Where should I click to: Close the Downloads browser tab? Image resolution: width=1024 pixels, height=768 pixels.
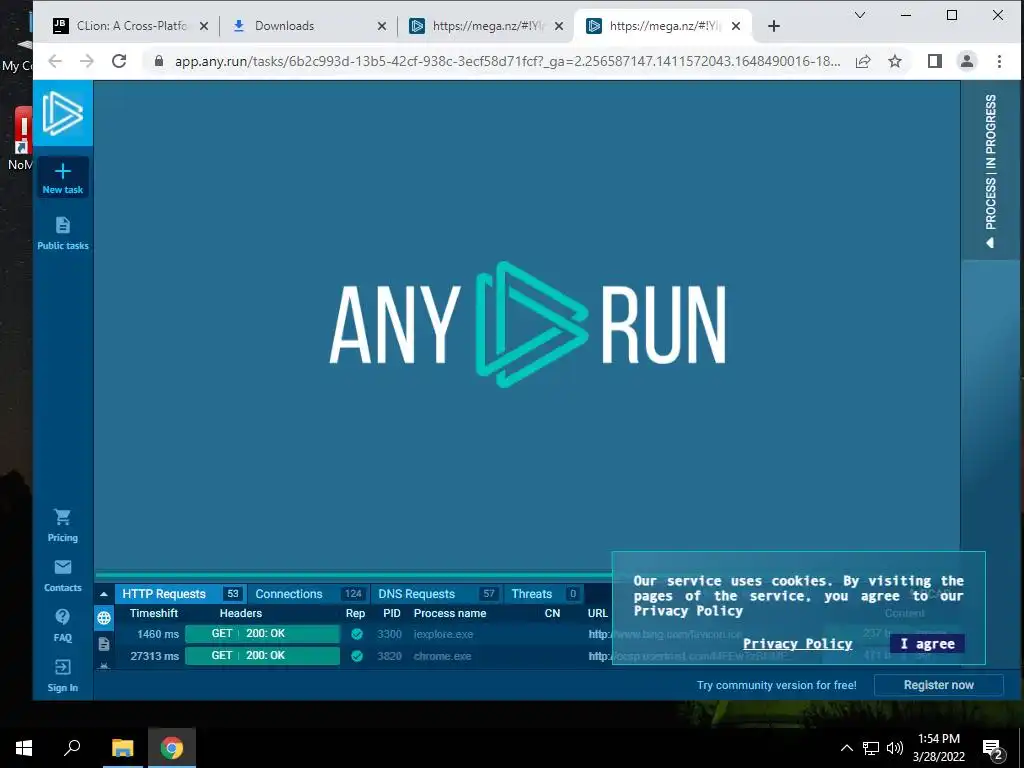(382, 26)
